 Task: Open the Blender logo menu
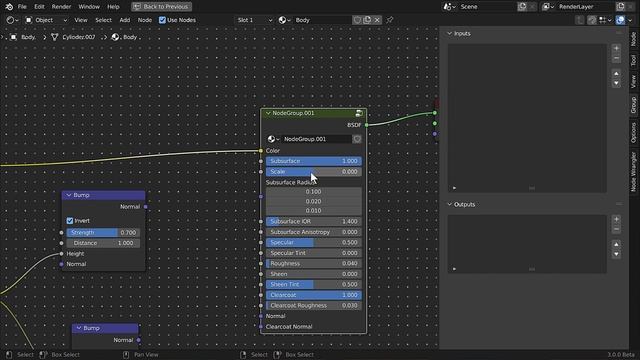click(x=9, y=7)
